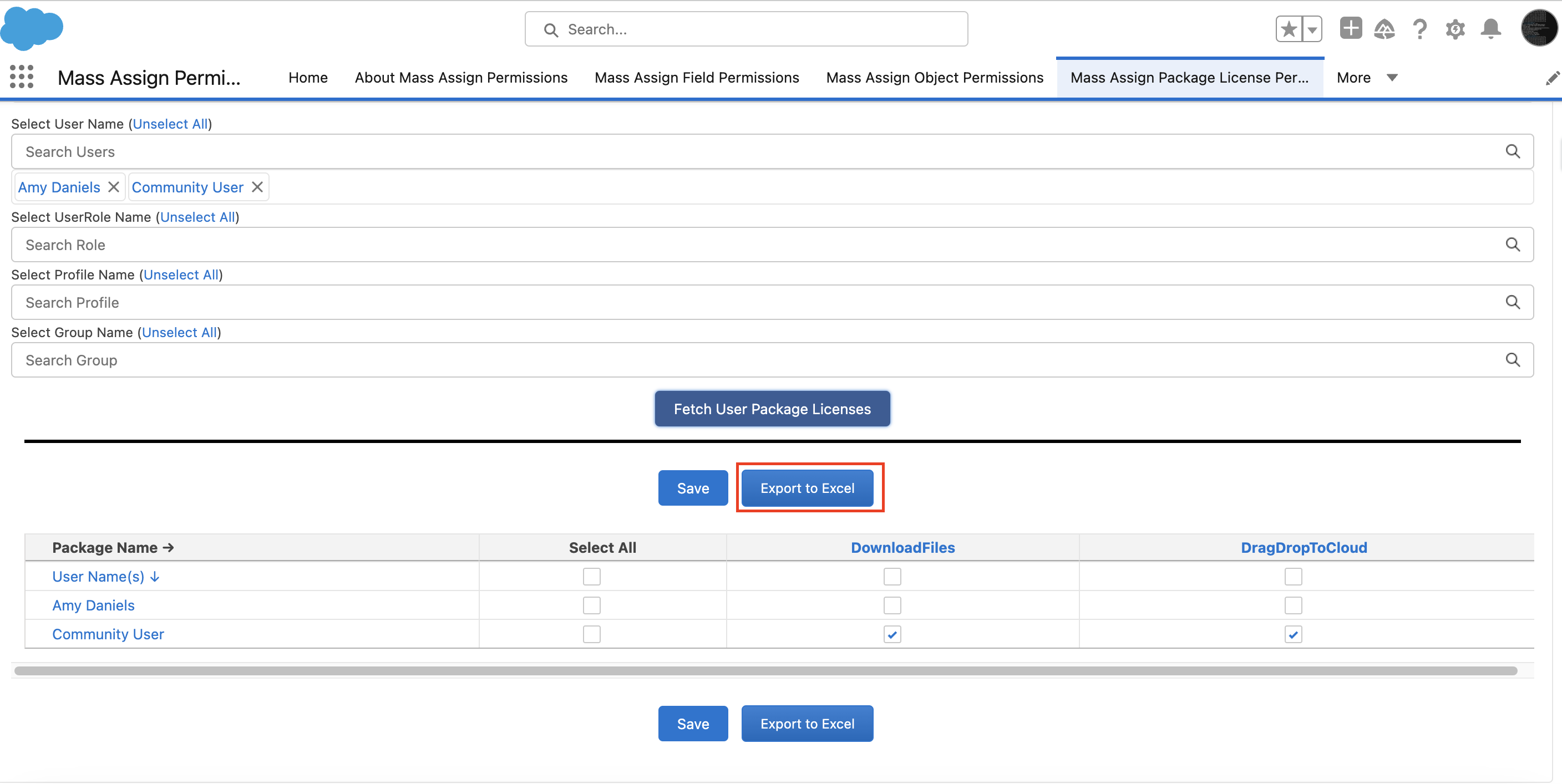The image size is (1562, 784).
Task: Open the App Launcher grid icon
Action: (22, 77)
